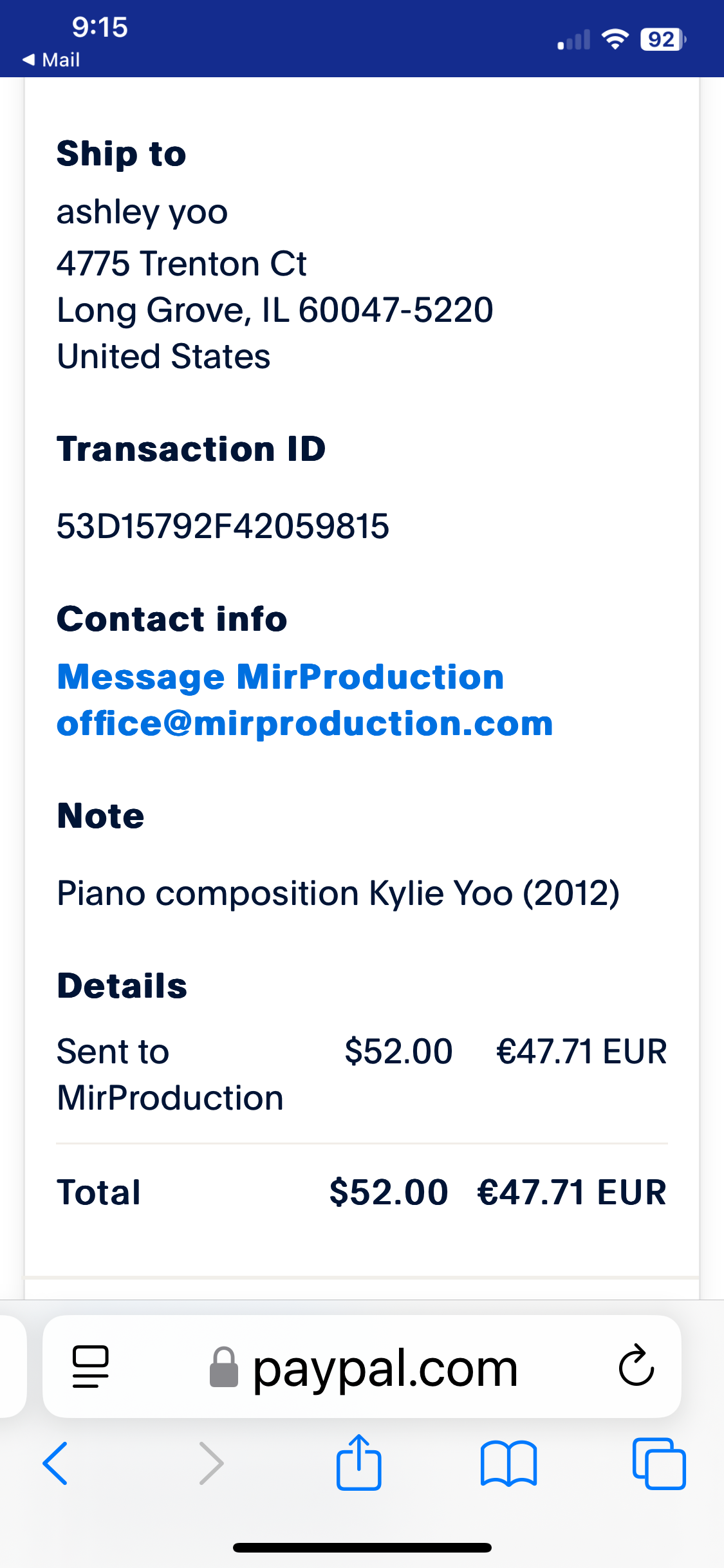This screenshot has width=724, height=1568.
Task: Tap the Wi-Fi status icon
Action: [x=615, y=40]
